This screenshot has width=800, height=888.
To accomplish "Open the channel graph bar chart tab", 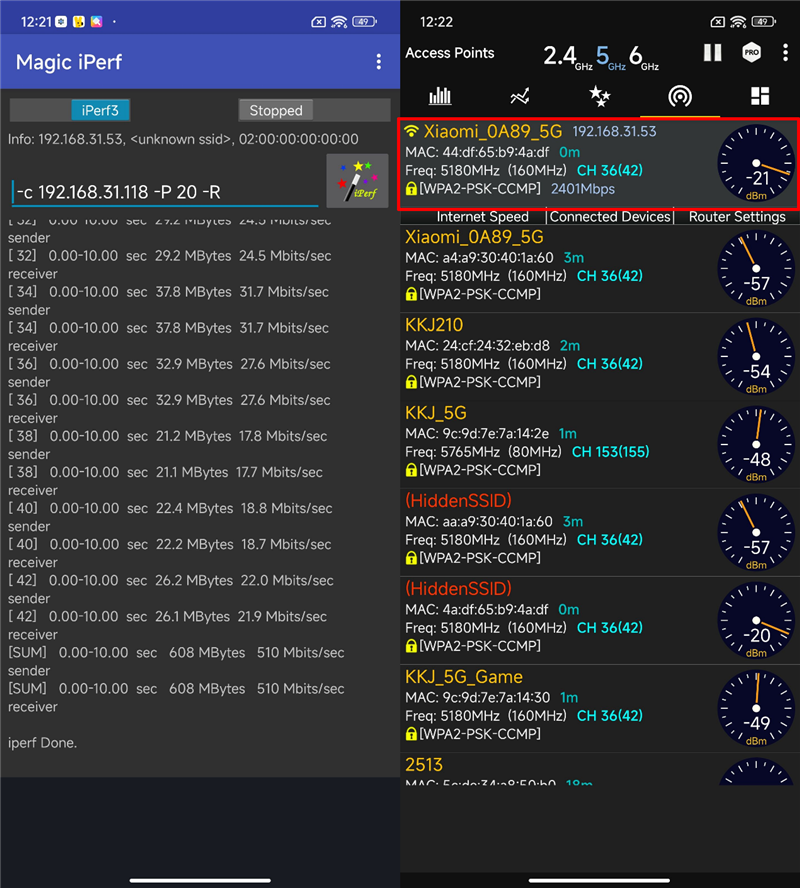I will [x=440, y=96].
